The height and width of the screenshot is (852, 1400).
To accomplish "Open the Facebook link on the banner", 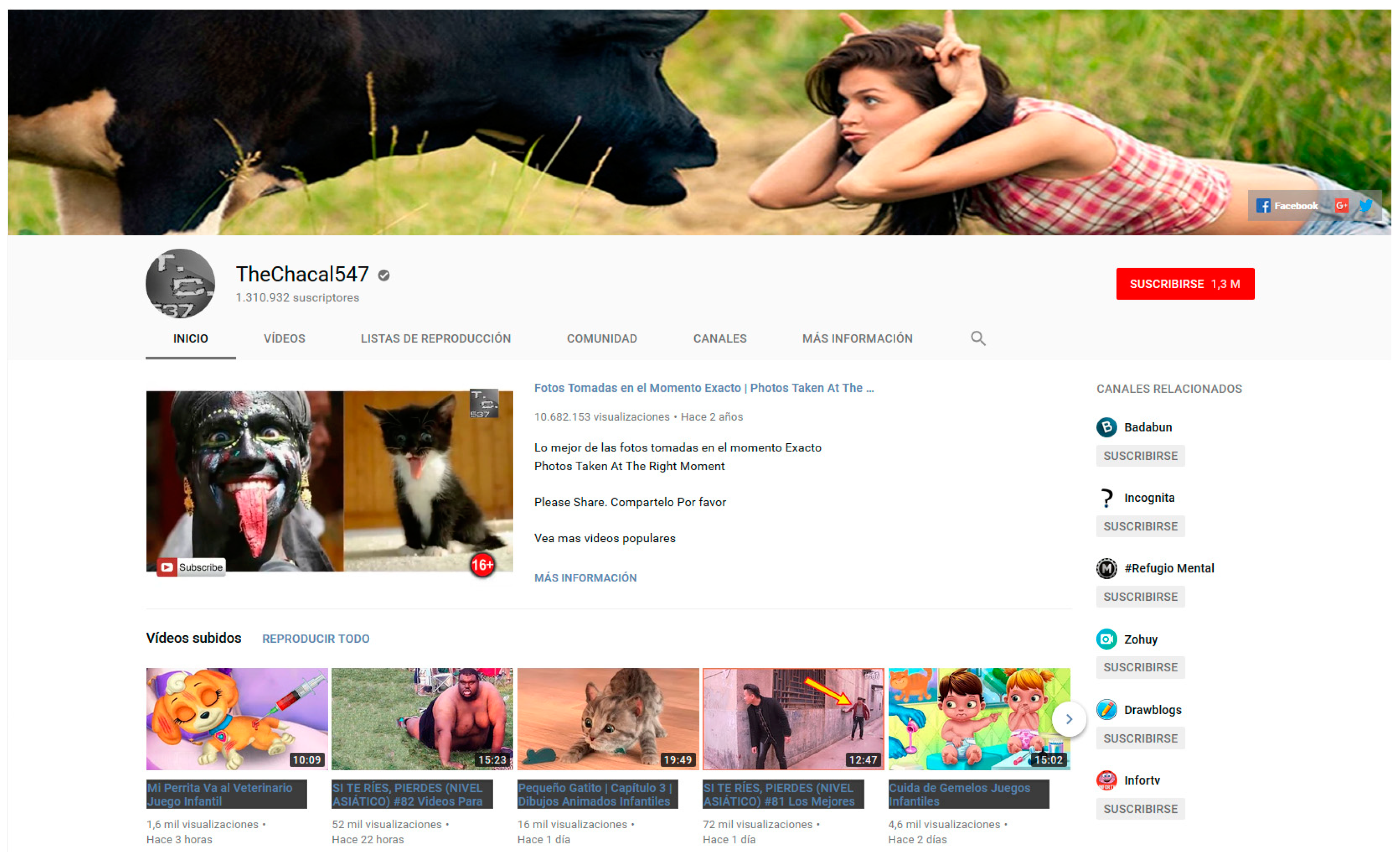I will [x=1288, y=206].
